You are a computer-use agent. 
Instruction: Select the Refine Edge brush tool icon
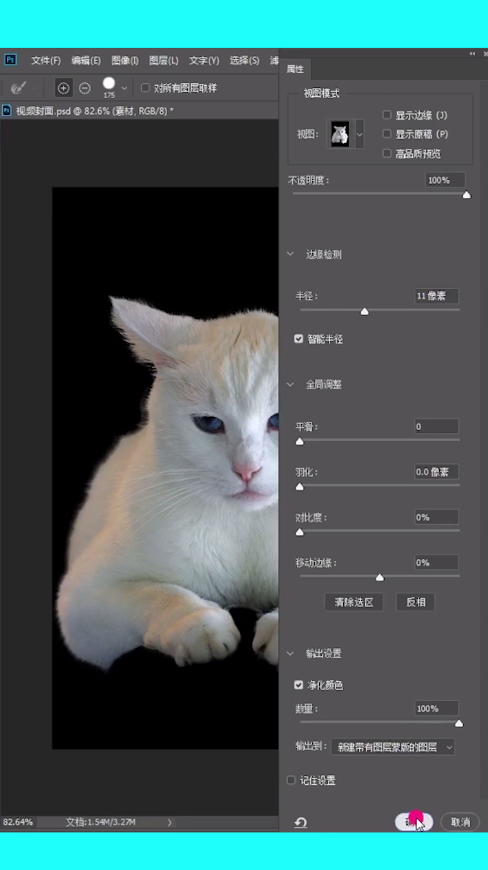pos(18,88)
